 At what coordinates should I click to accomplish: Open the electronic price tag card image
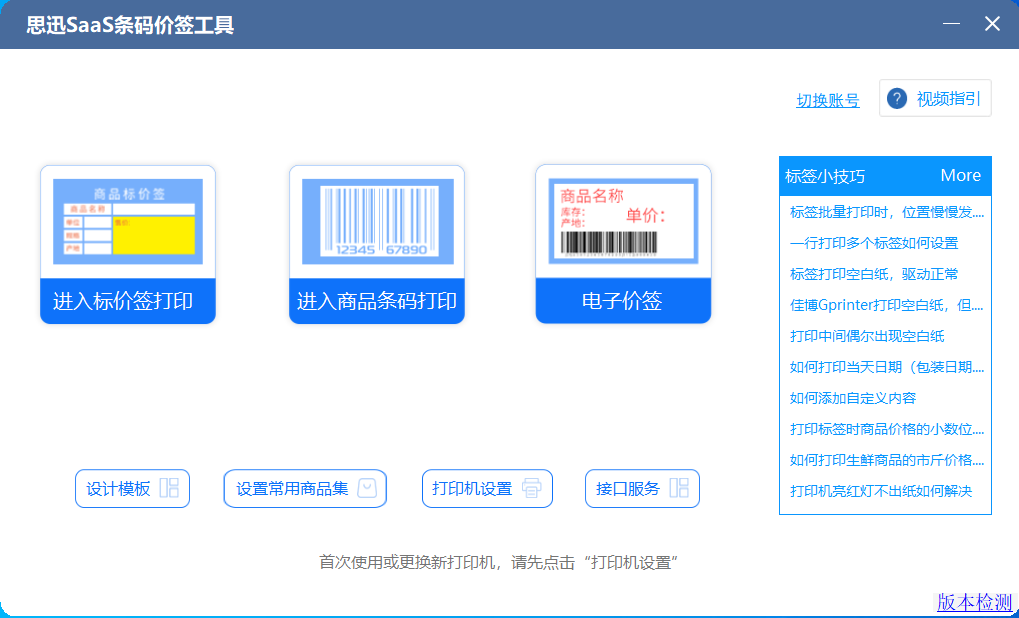click(x=623, y=221)
